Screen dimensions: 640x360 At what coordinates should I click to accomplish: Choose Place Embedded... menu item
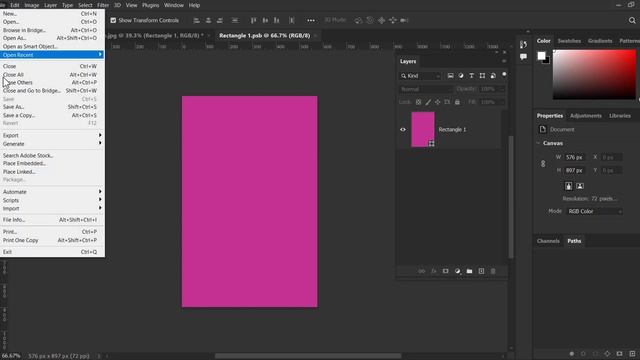coord(51,163)
